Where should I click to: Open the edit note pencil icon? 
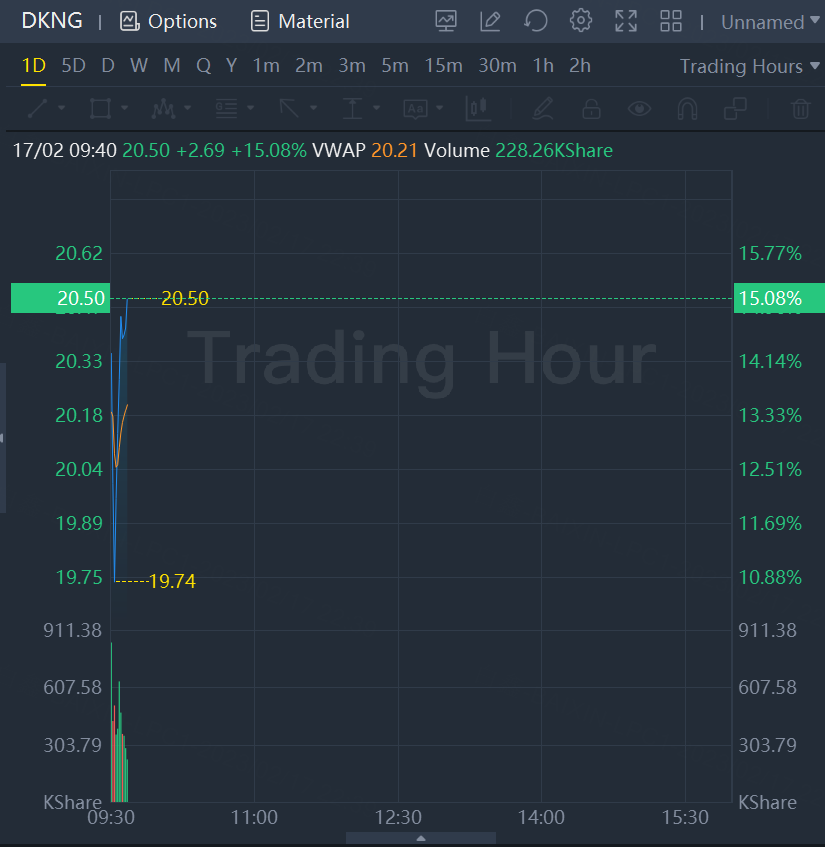pyautogui.click(x=490, y=22)
